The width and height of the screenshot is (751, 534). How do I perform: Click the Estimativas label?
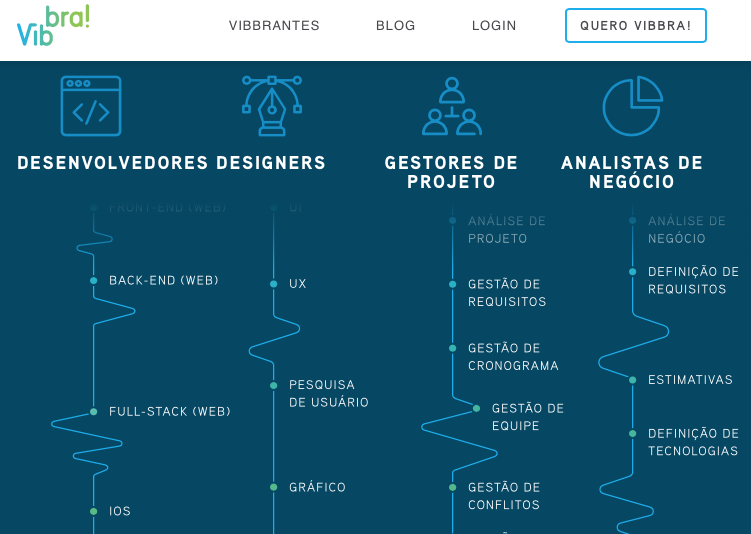click(x=690, y=380)
